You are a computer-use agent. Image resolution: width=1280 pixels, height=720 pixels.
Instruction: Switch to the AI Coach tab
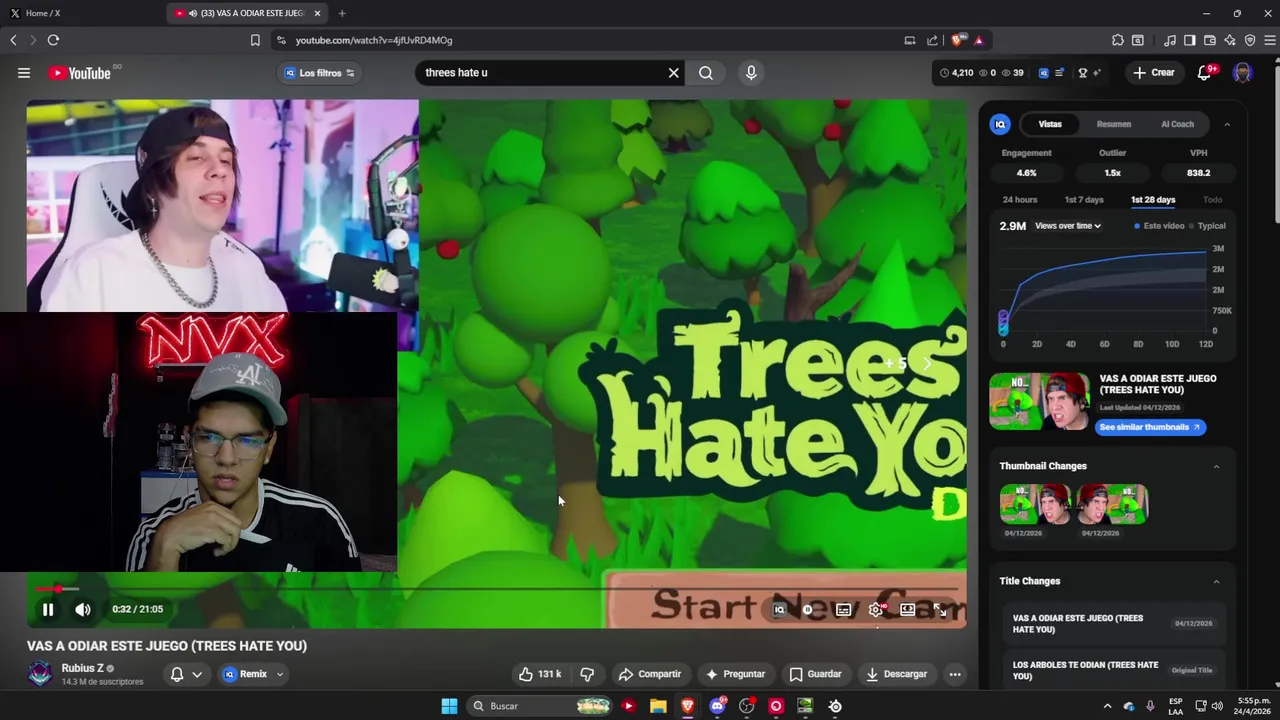point(1177,124)
